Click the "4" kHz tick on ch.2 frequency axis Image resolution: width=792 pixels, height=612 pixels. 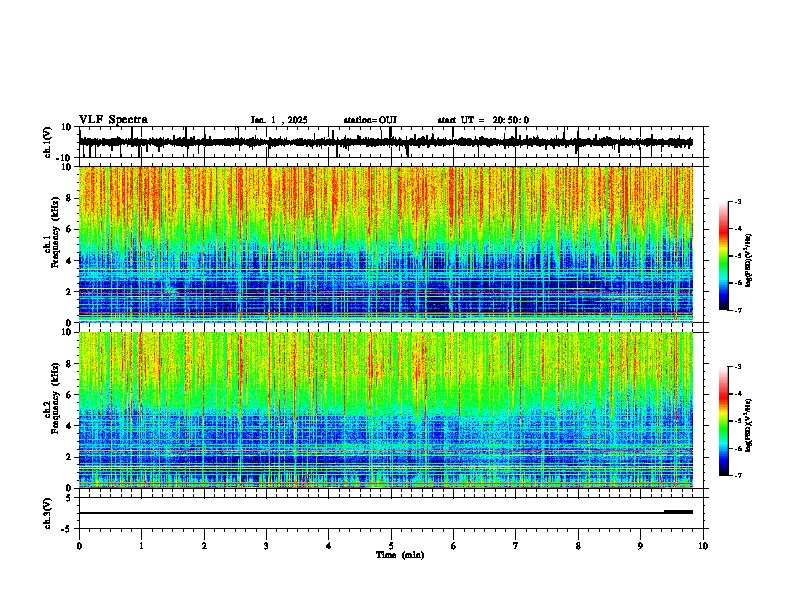tap(69, 426)
